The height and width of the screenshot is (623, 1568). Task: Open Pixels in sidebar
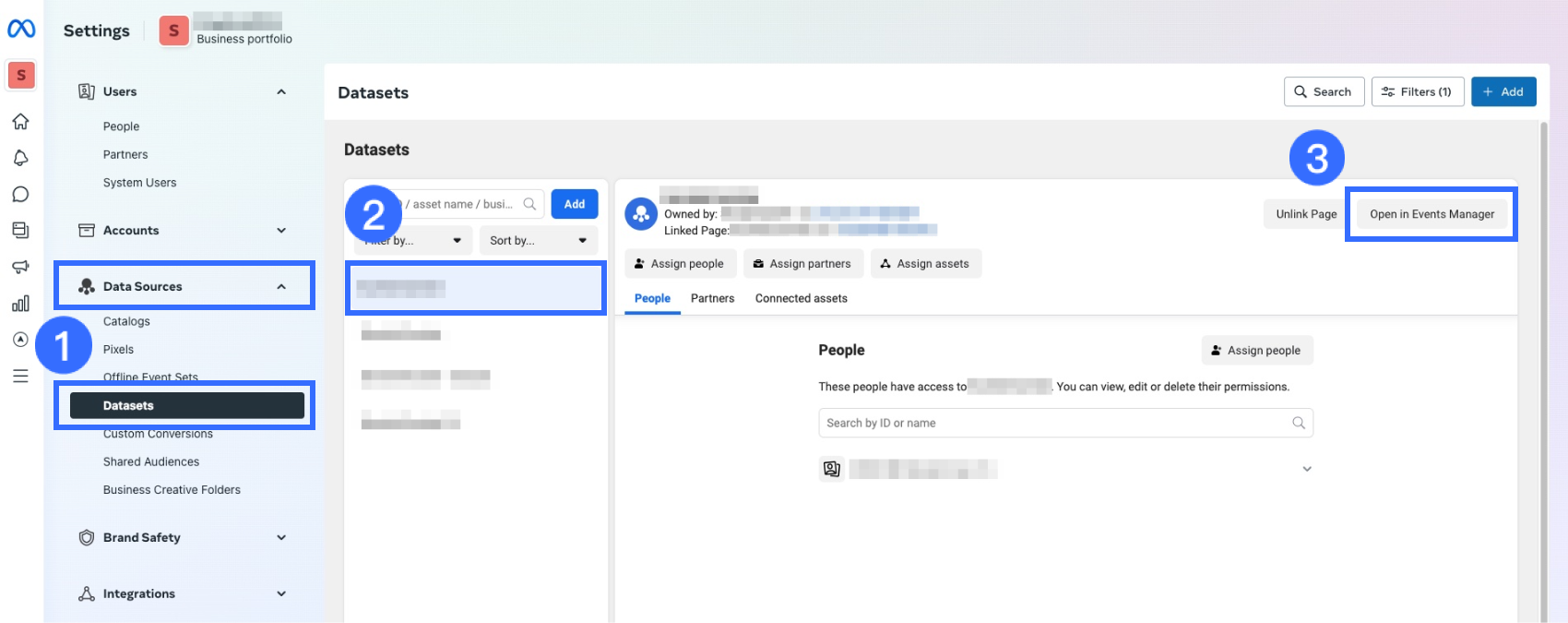(x=118, y=349)
